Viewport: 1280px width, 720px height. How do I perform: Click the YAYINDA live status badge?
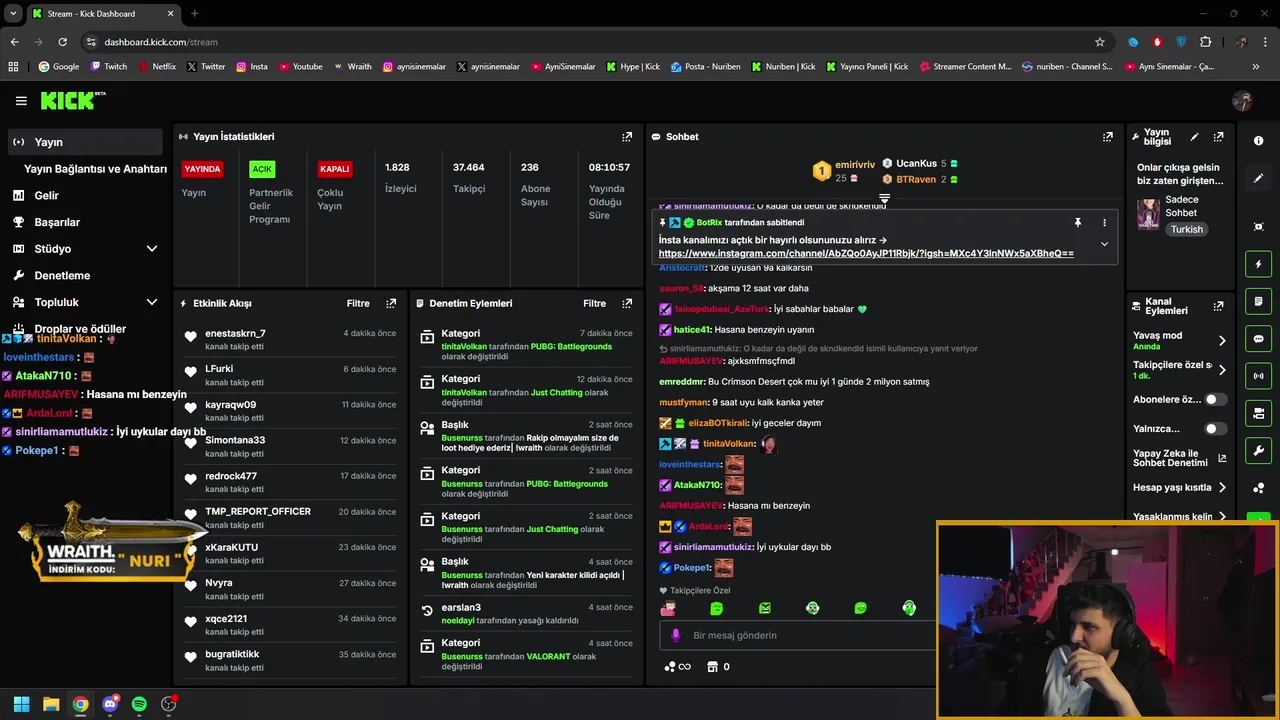click(x=202, y=169)
